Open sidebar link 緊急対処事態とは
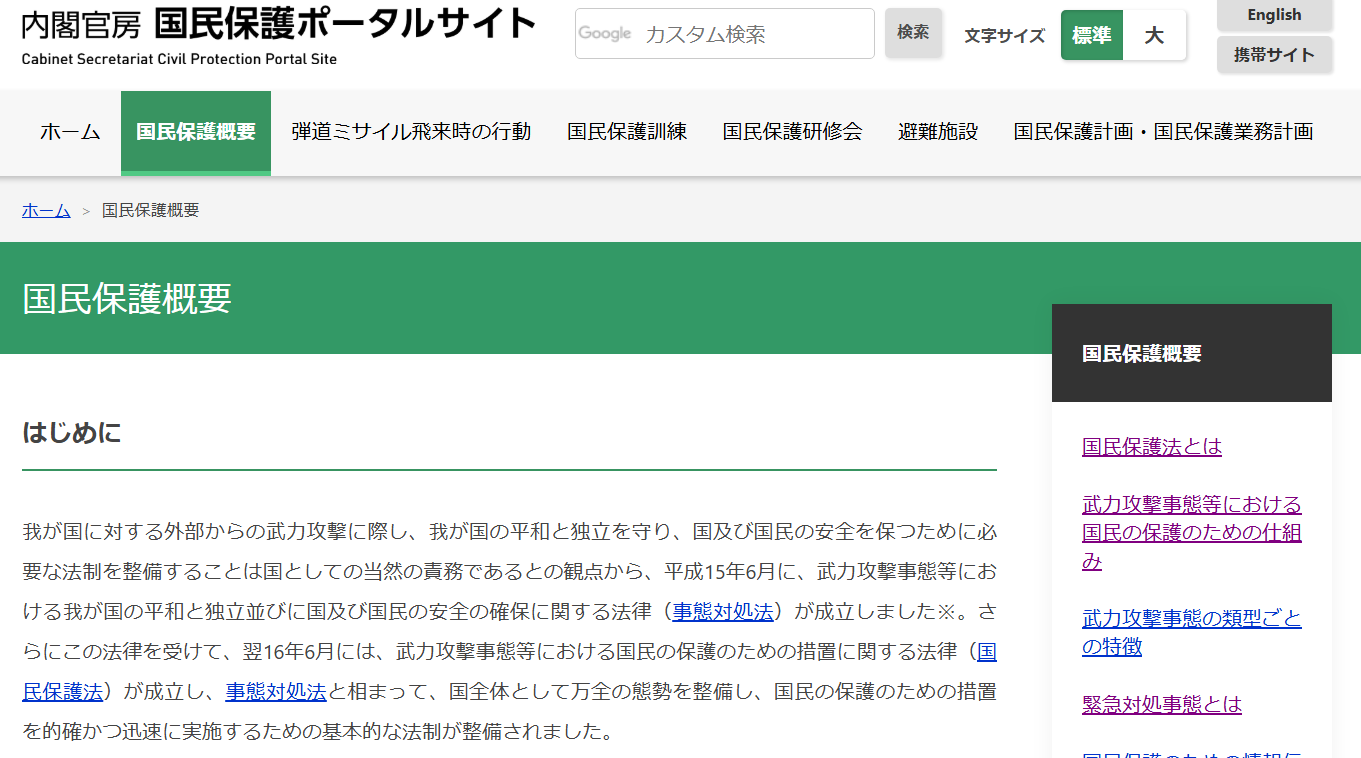1361x758 pixels. pyautogui.click(x=1161, y=704)
